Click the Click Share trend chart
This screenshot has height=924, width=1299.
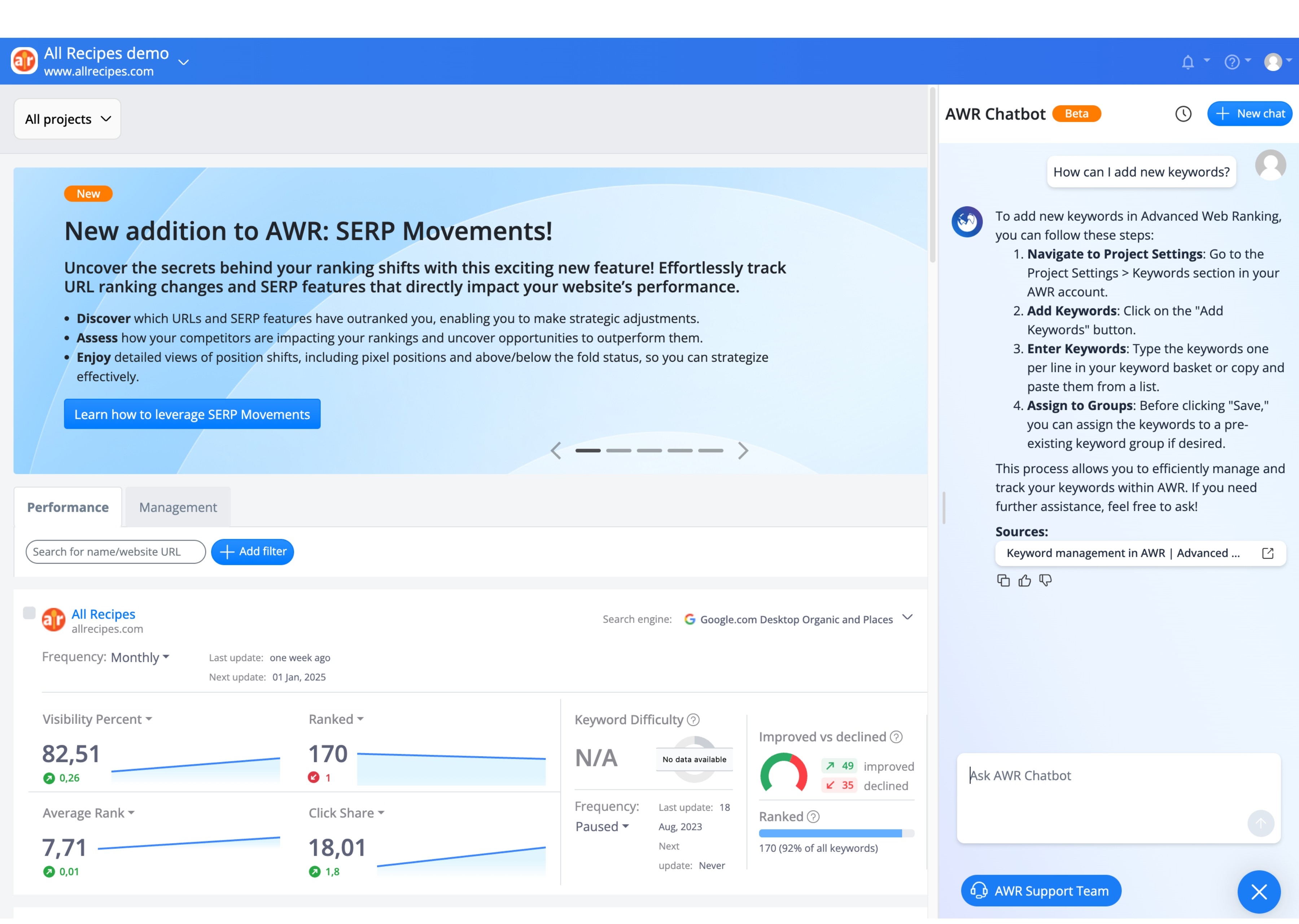(461, 861)
